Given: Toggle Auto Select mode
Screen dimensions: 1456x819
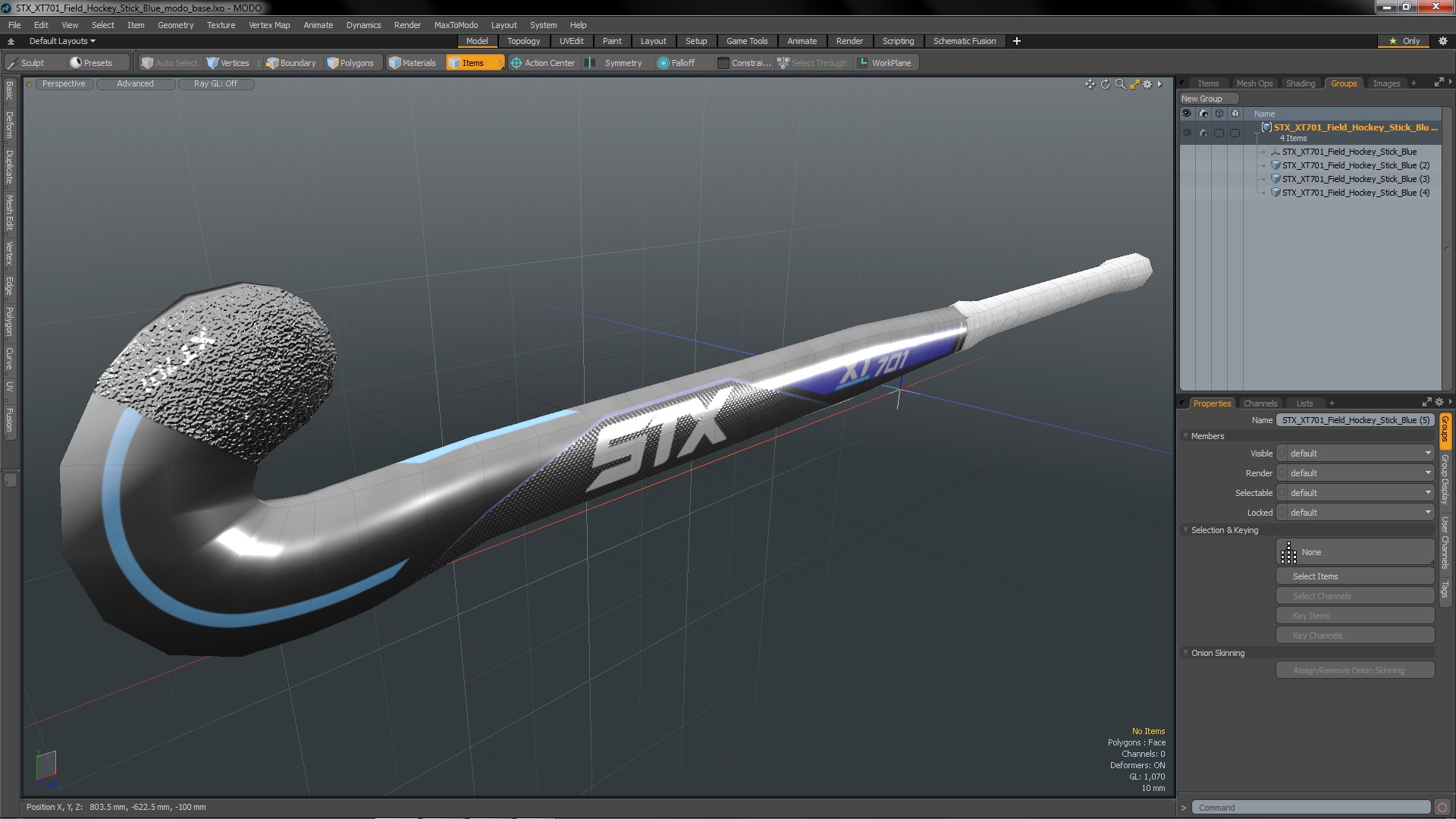Looking at the screenshot, I should (x=170, y=63).
